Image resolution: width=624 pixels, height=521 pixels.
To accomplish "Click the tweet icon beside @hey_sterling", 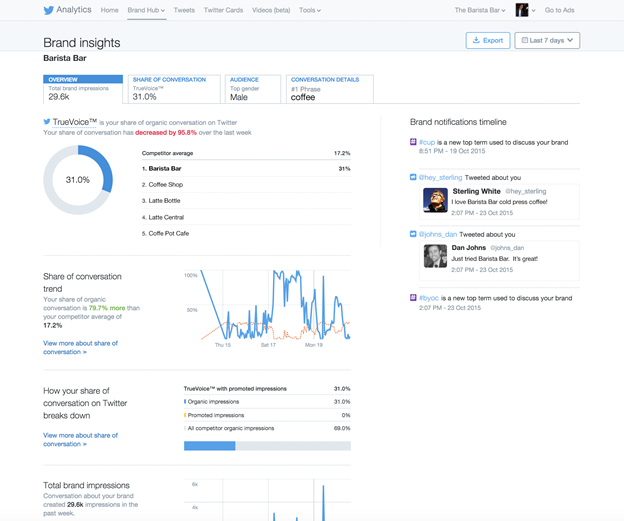I will tap(413, 177).
